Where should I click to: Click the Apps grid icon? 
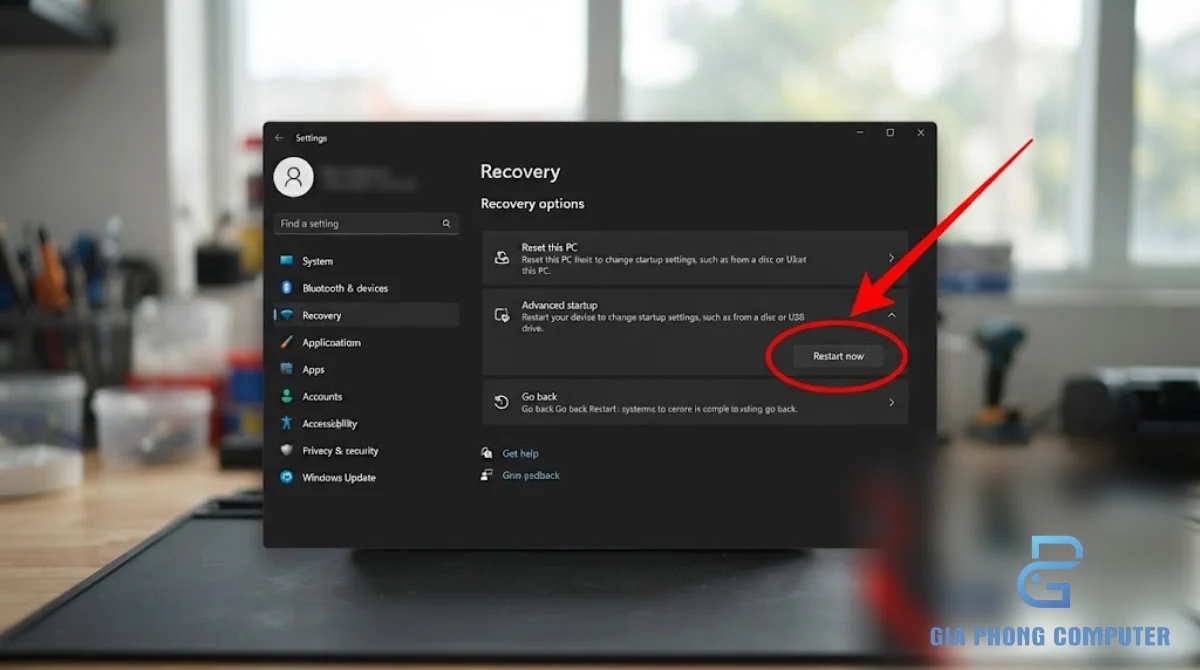[x=287, y=369]
